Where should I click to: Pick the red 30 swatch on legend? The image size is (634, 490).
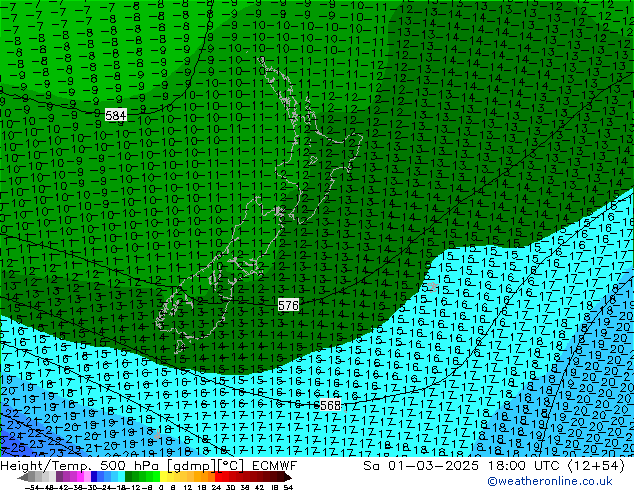point(230,477)
